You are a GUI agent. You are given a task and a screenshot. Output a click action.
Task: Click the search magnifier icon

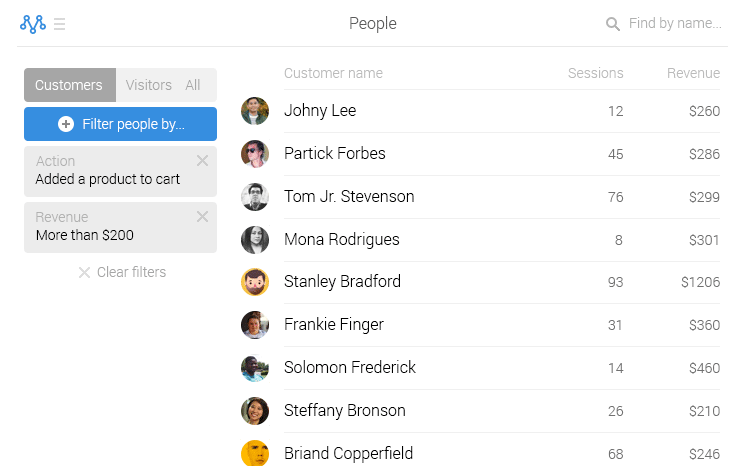click(x=613, y=24)
